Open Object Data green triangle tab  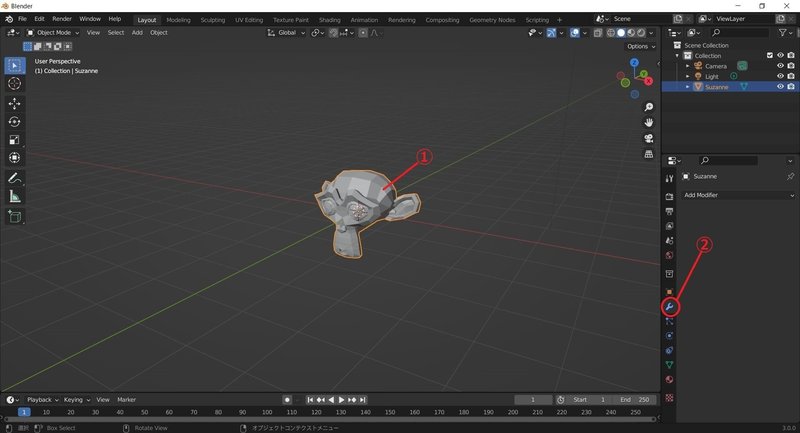669,365
